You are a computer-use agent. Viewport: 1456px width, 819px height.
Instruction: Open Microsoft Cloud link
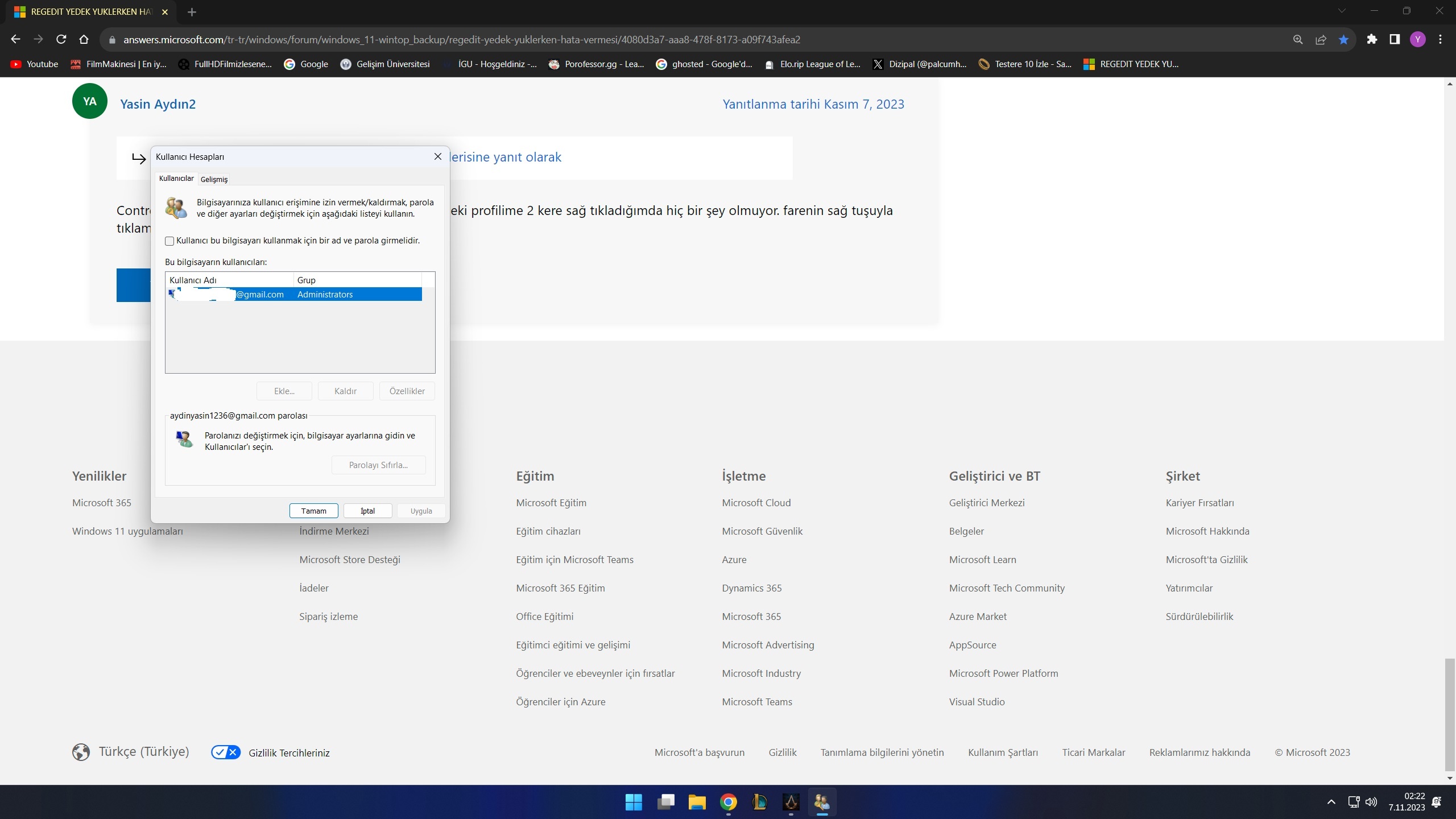pos(756,503)
